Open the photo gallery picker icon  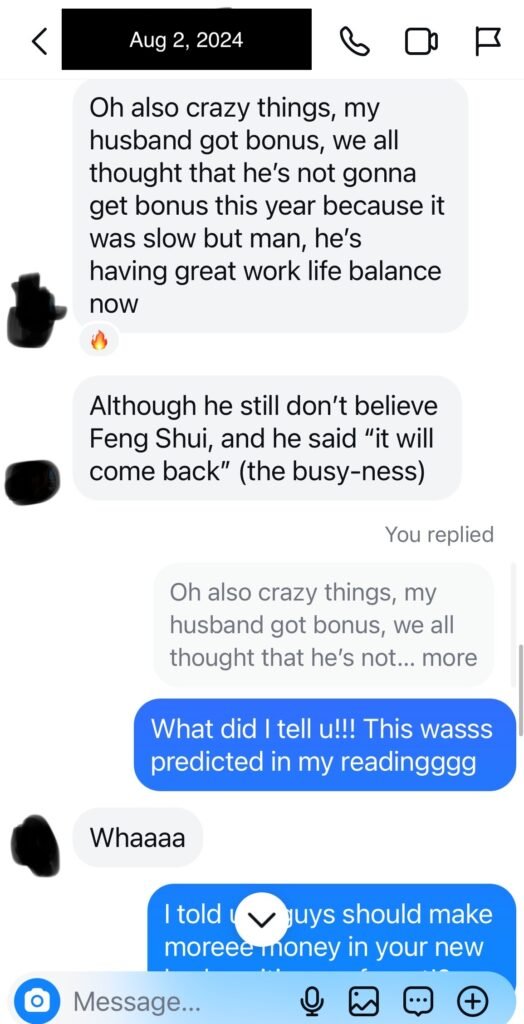[x=365, y=1000]
